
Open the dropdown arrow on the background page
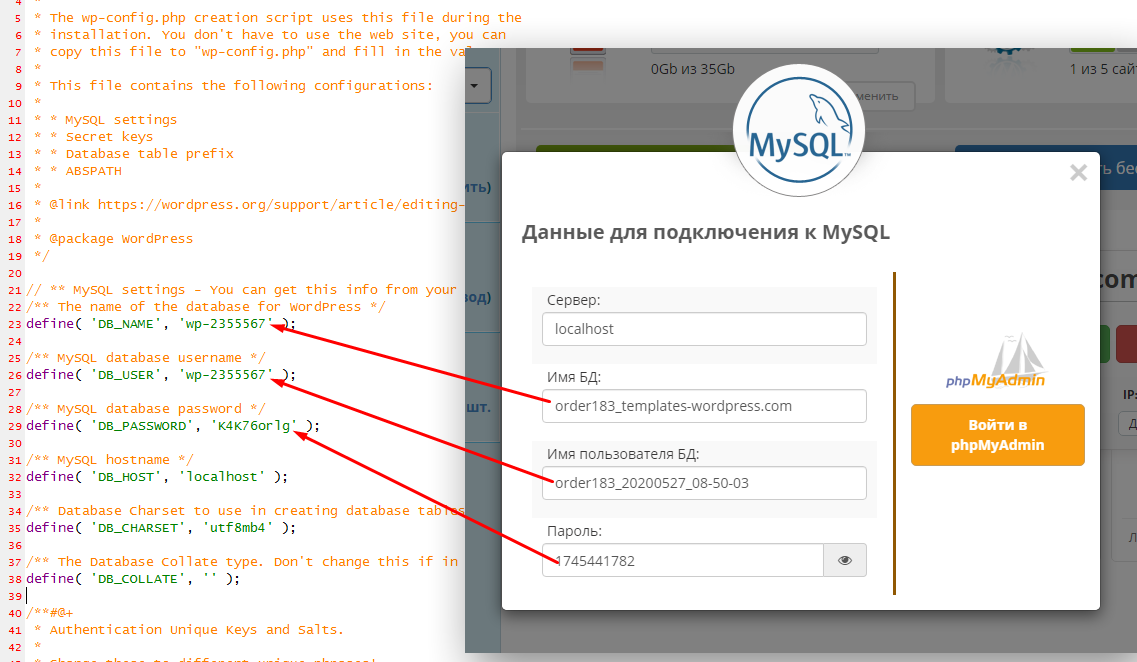[x=474, y=86]
